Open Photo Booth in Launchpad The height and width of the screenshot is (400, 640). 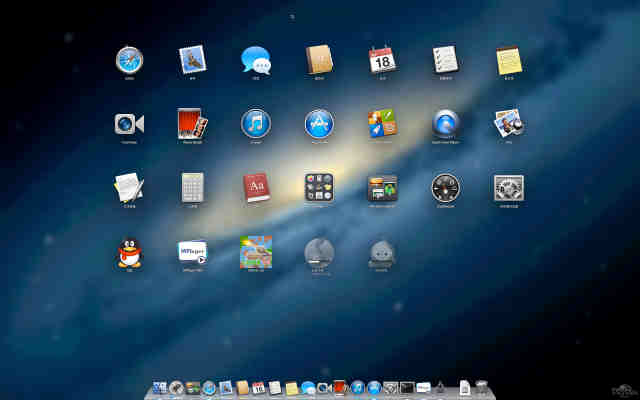click(x=192, y=124)
